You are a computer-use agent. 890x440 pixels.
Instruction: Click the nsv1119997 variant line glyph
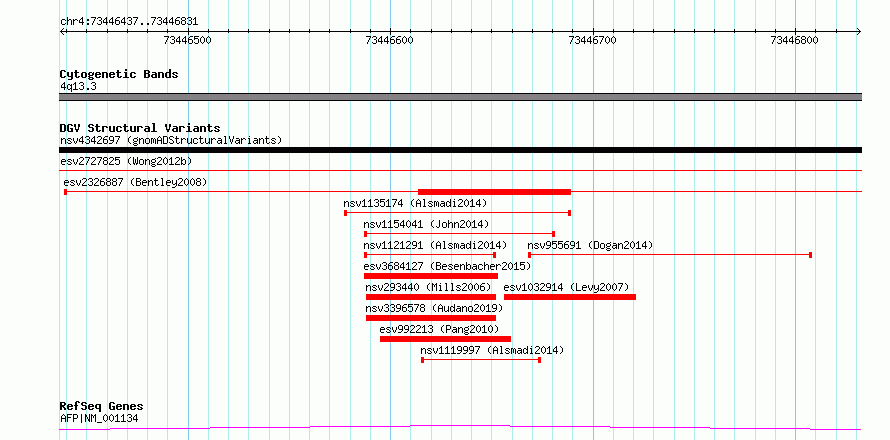coord(481,360)
